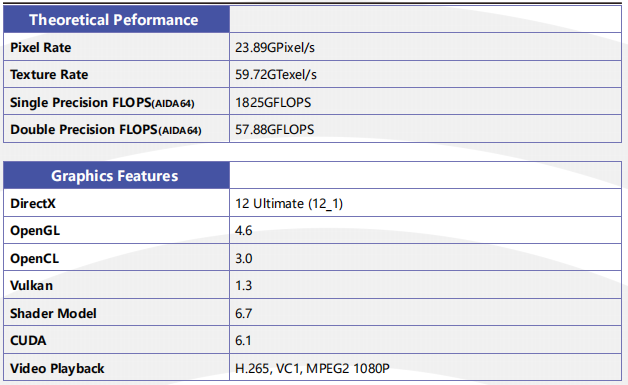Select Single Precision FLOPS label
The height and width of the screenshot is (385, 628).
point(102,103)
